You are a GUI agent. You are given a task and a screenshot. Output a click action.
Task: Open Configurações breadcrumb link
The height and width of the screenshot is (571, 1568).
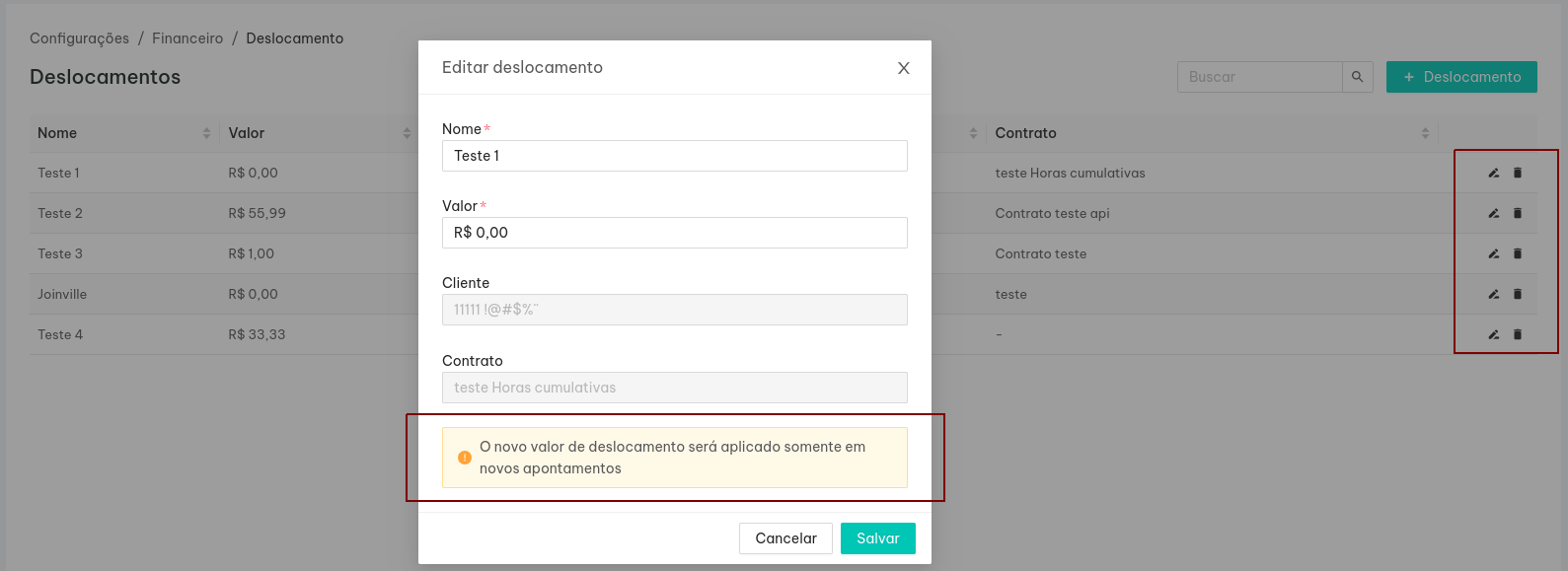pos(79,38)
